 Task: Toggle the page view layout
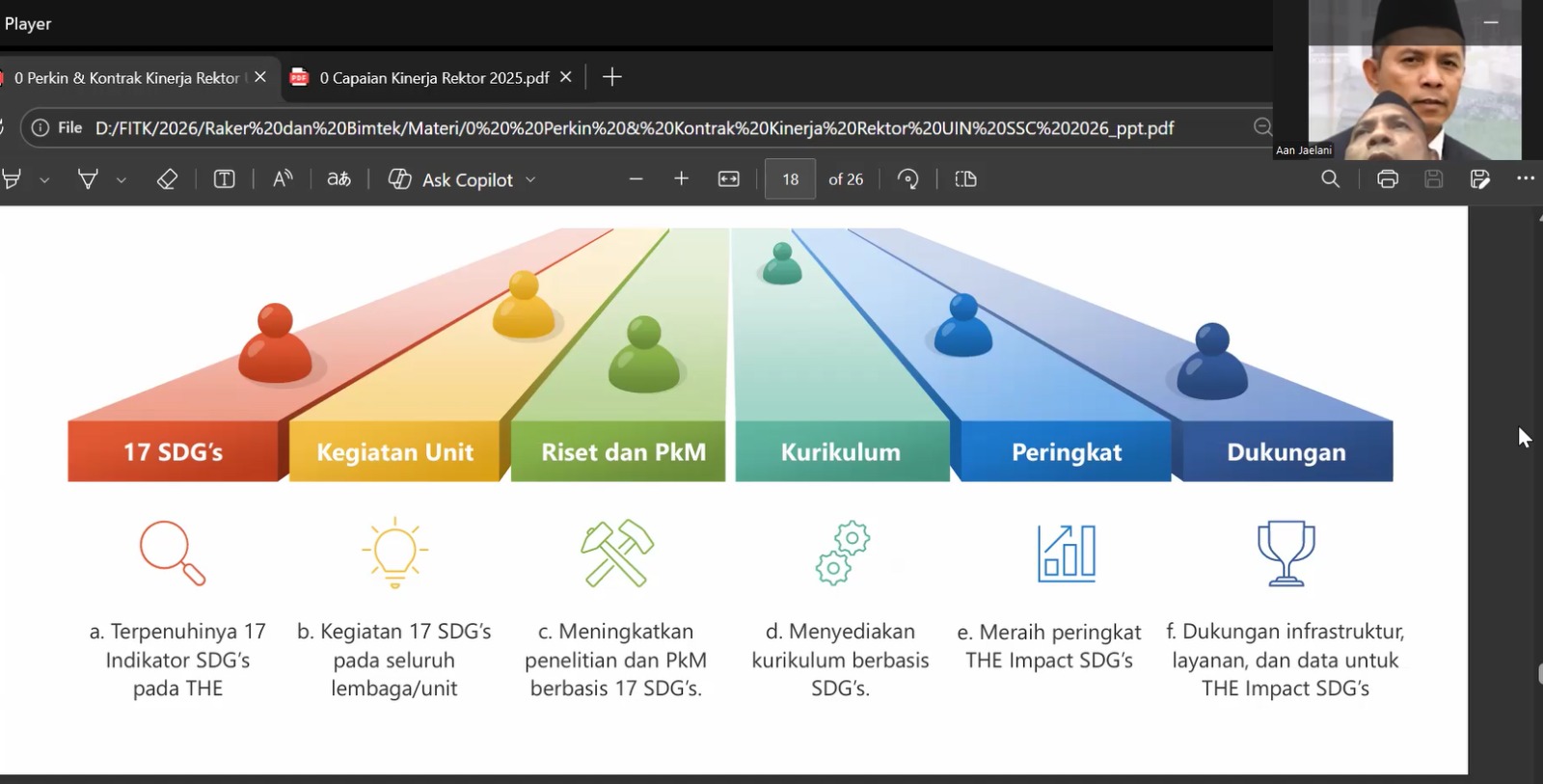(965, 179)
